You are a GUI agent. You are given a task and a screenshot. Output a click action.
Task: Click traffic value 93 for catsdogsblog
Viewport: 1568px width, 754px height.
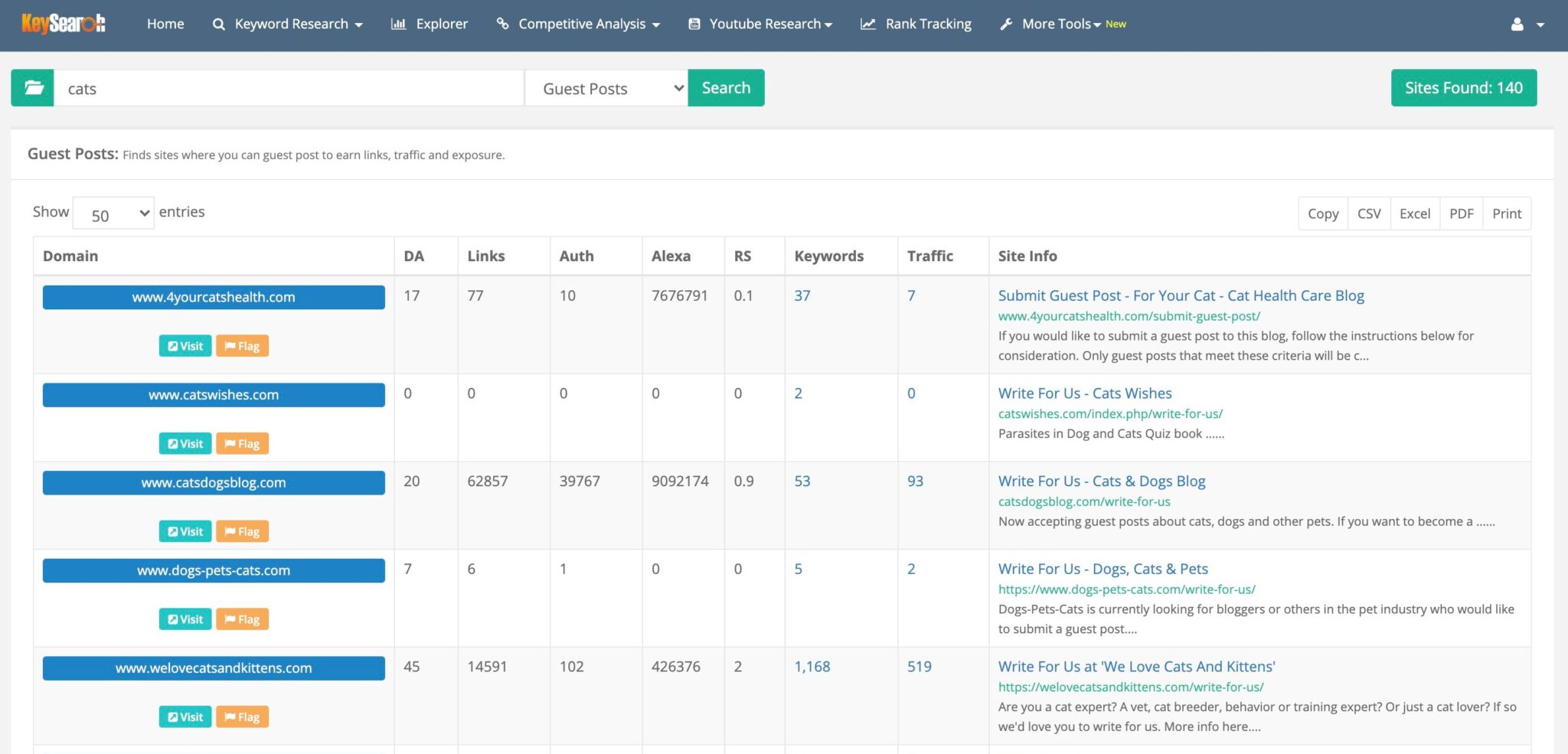pos(916,481)
